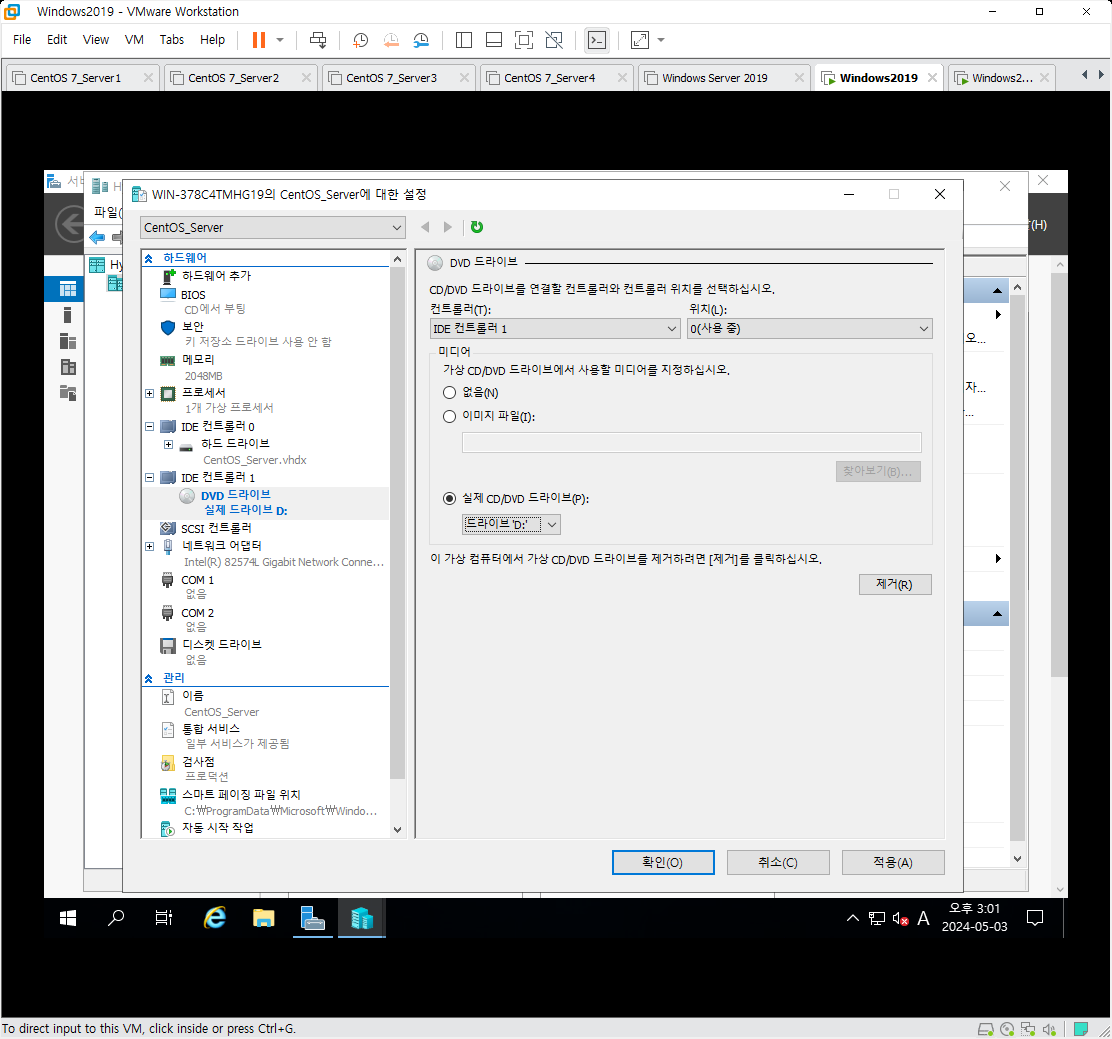Collapse the 하드웨어 section header
The height and width of the screenshot is (1039, 1112).
[149, 259]
